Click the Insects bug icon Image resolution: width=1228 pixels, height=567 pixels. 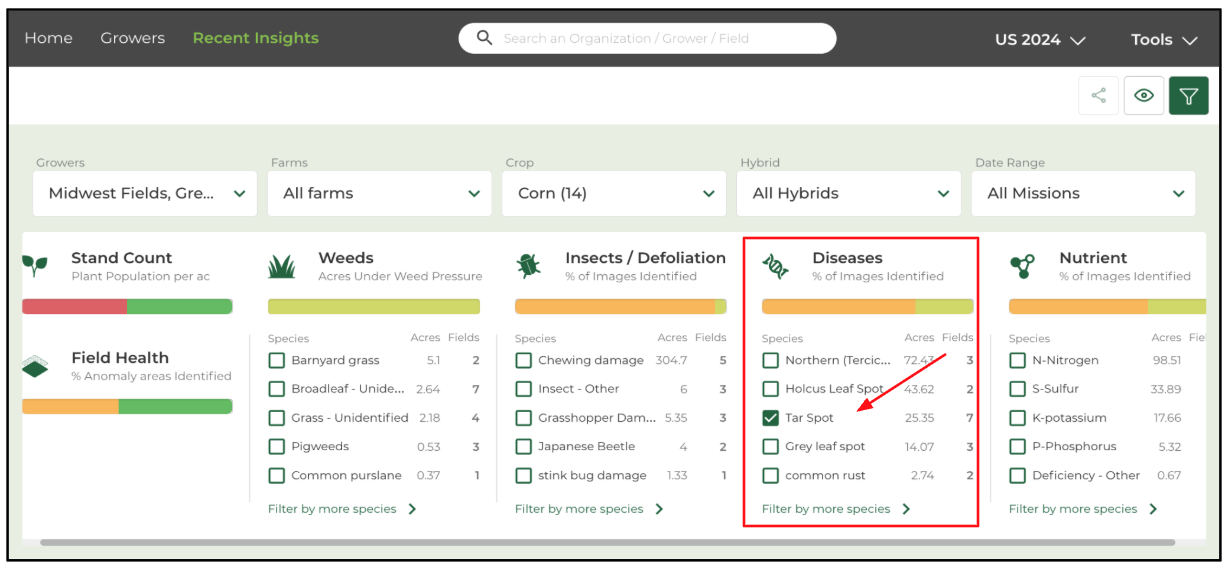coord(528,266)
